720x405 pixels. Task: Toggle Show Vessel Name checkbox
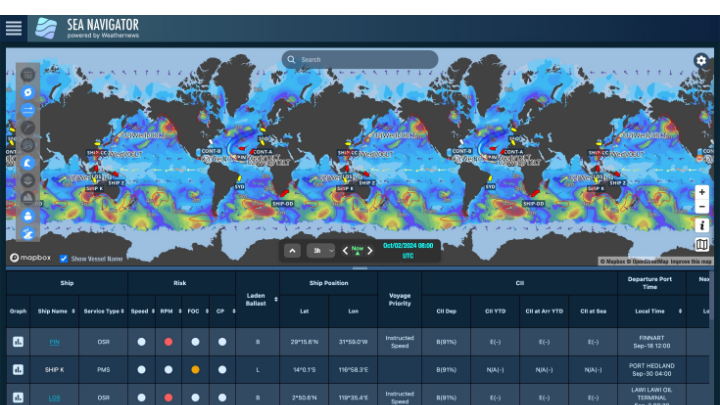point(64,259)
